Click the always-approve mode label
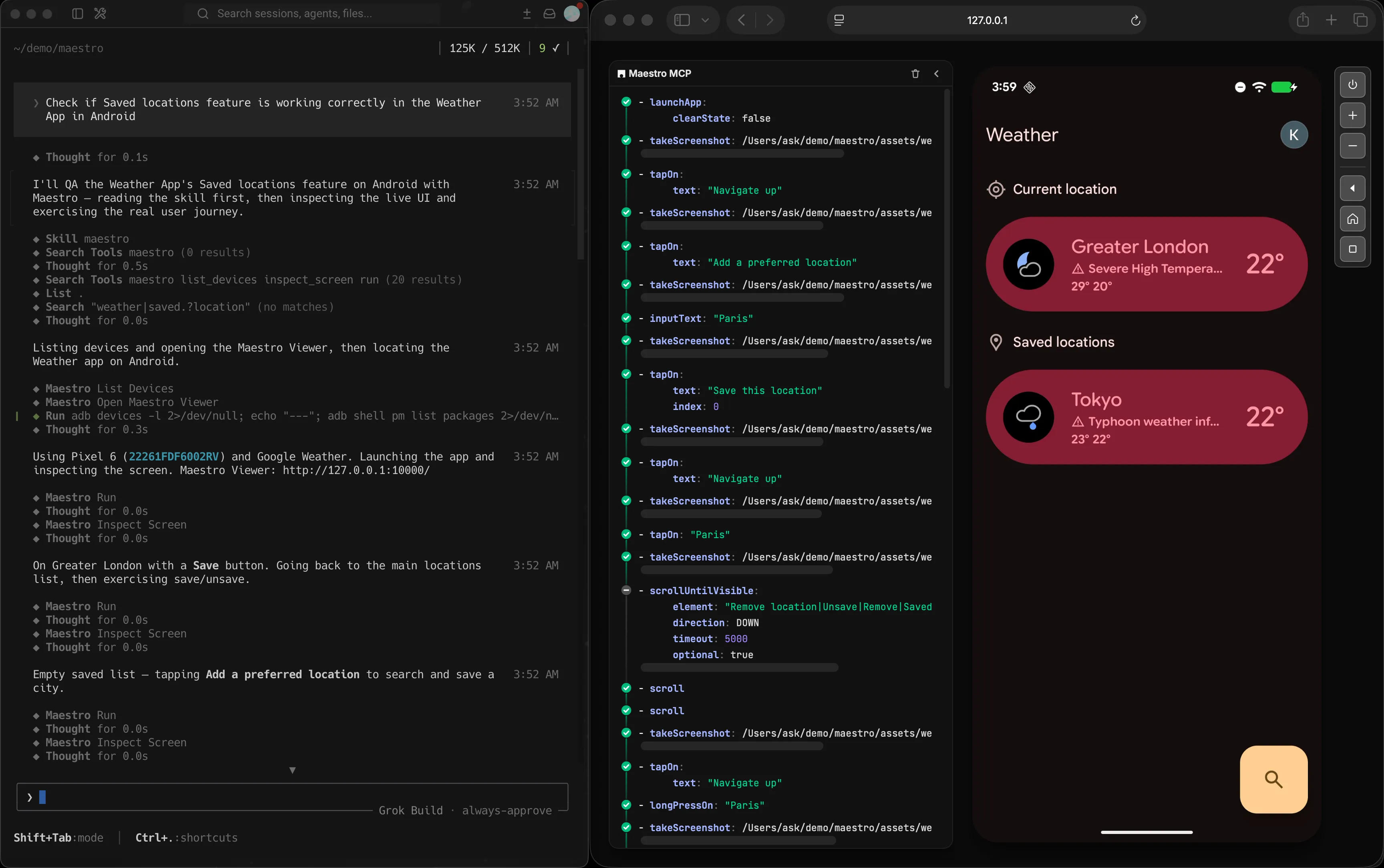1384x868 pixels. 507,810
